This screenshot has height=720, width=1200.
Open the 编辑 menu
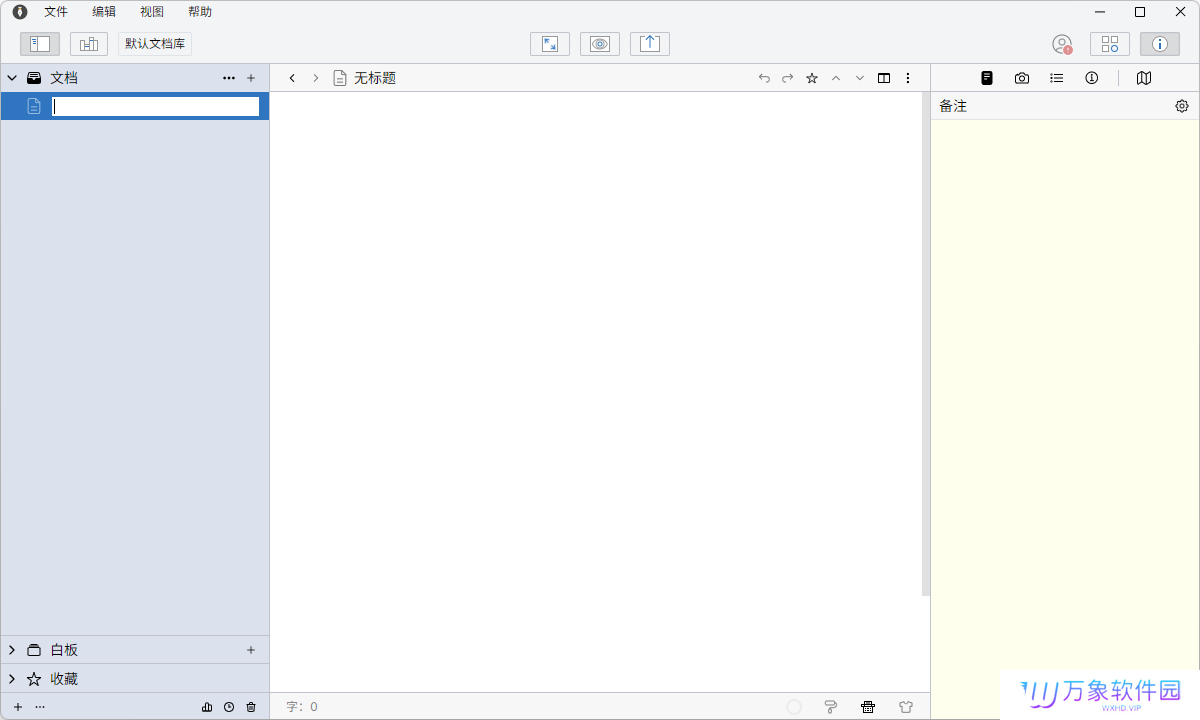tap(104, 12)
